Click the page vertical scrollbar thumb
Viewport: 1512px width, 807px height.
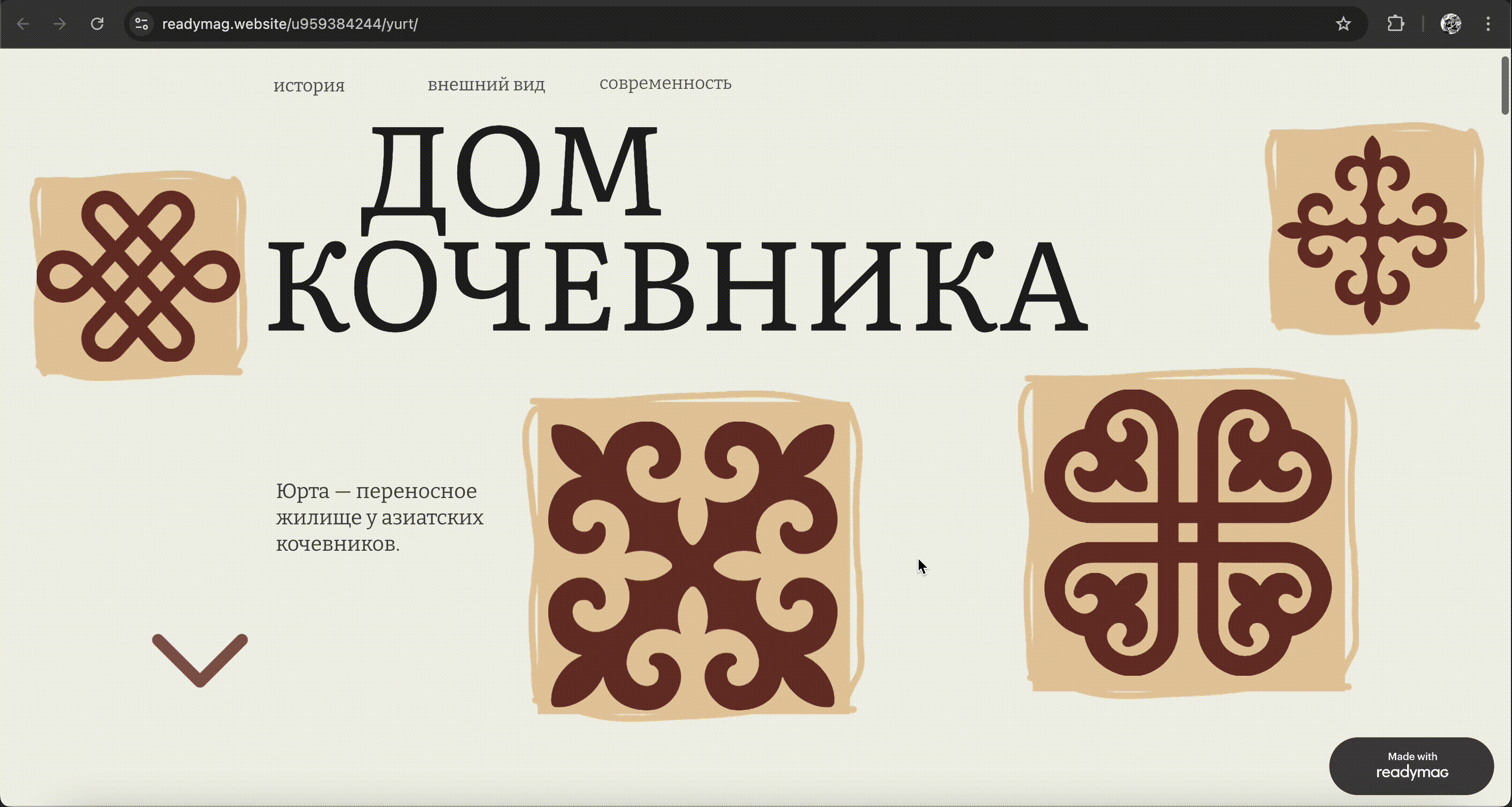pyautogui.click(x=1505, y=86)
